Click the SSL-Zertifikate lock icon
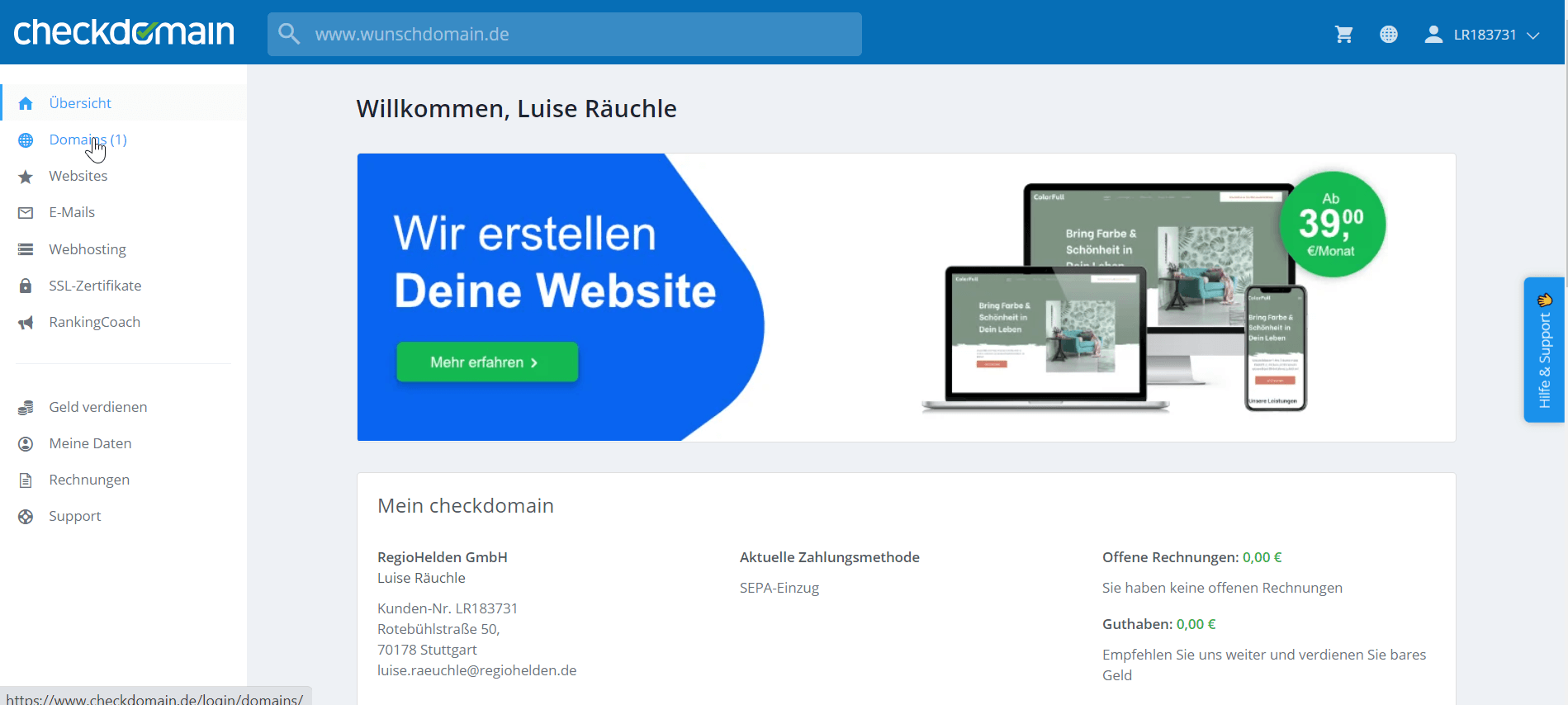Image resolution: width=1568 pixels, height=705 pixels. pyautogui.click(x=26, y=286)
